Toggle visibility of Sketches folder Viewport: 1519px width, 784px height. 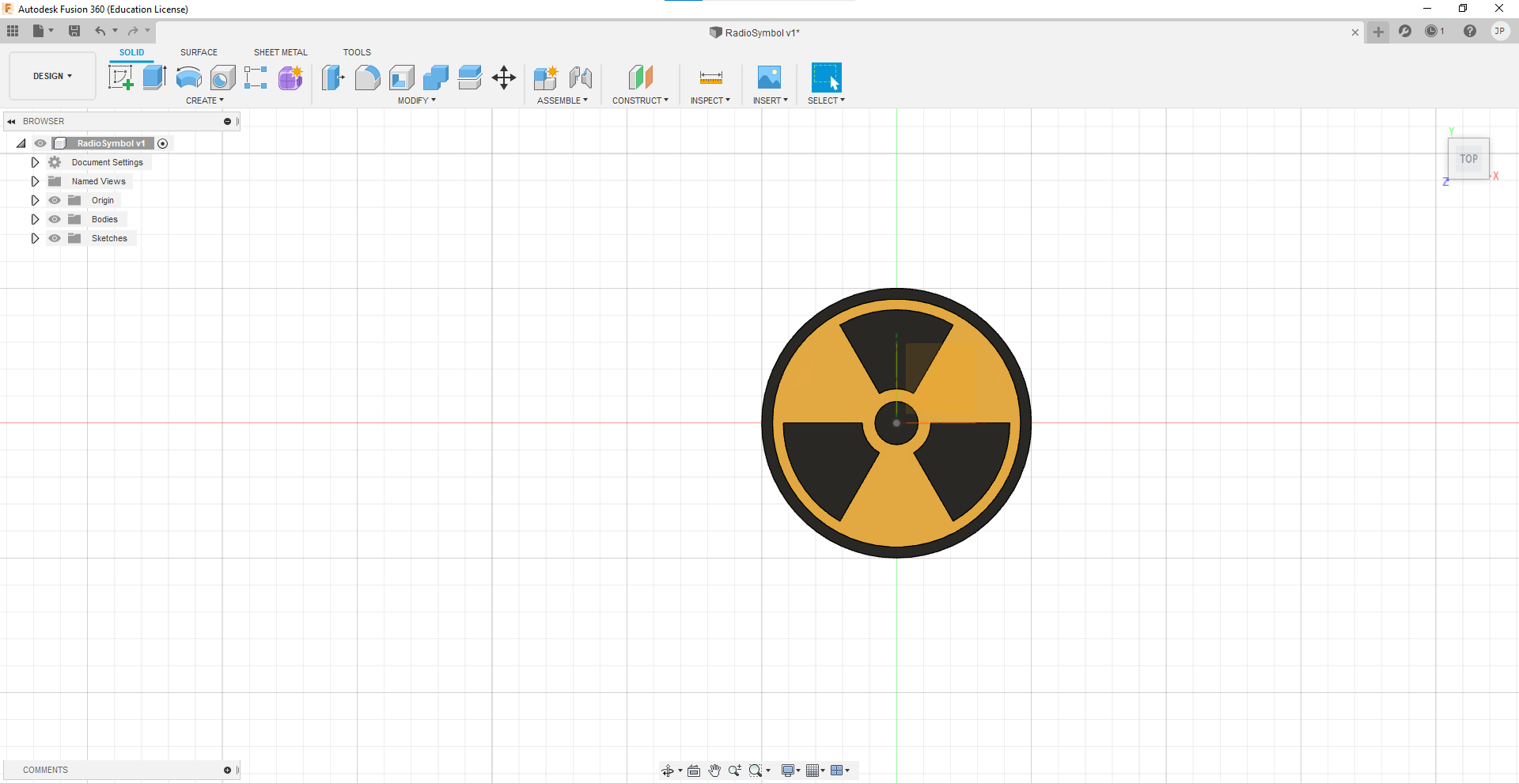pyautogui.click(x=55, y=238)
